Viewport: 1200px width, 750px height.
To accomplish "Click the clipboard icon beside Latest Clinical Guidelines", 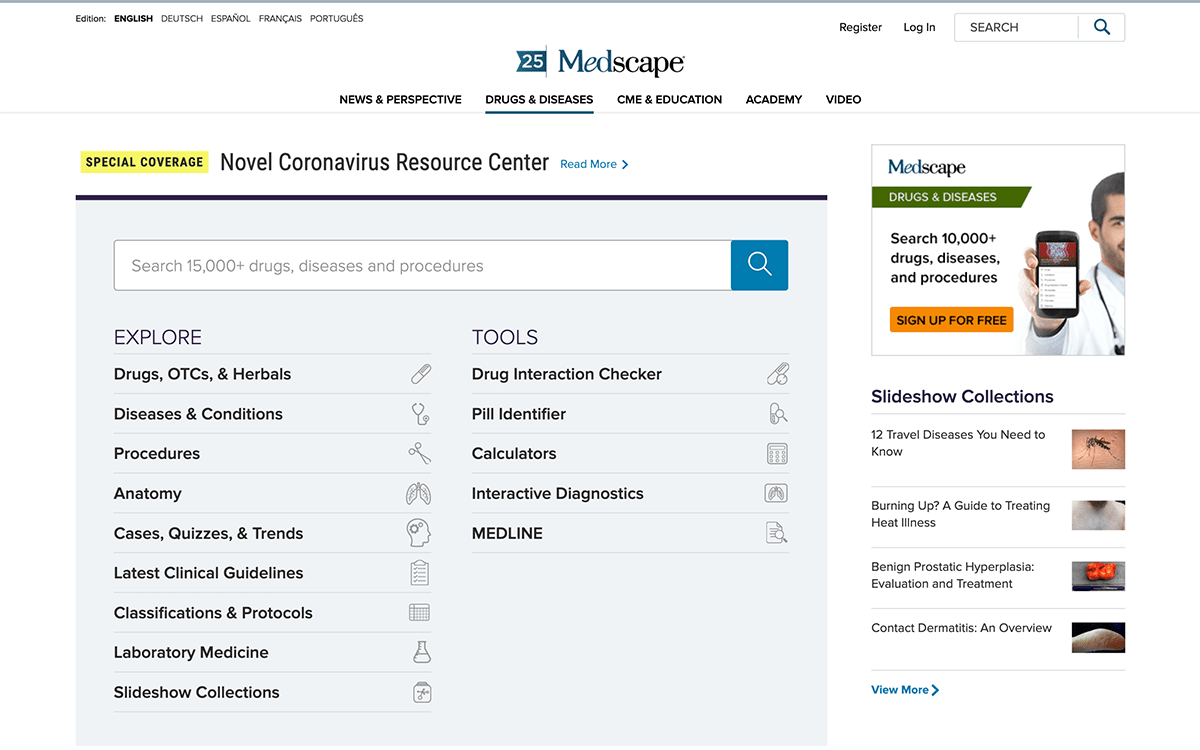I will (x=420, y=573).
